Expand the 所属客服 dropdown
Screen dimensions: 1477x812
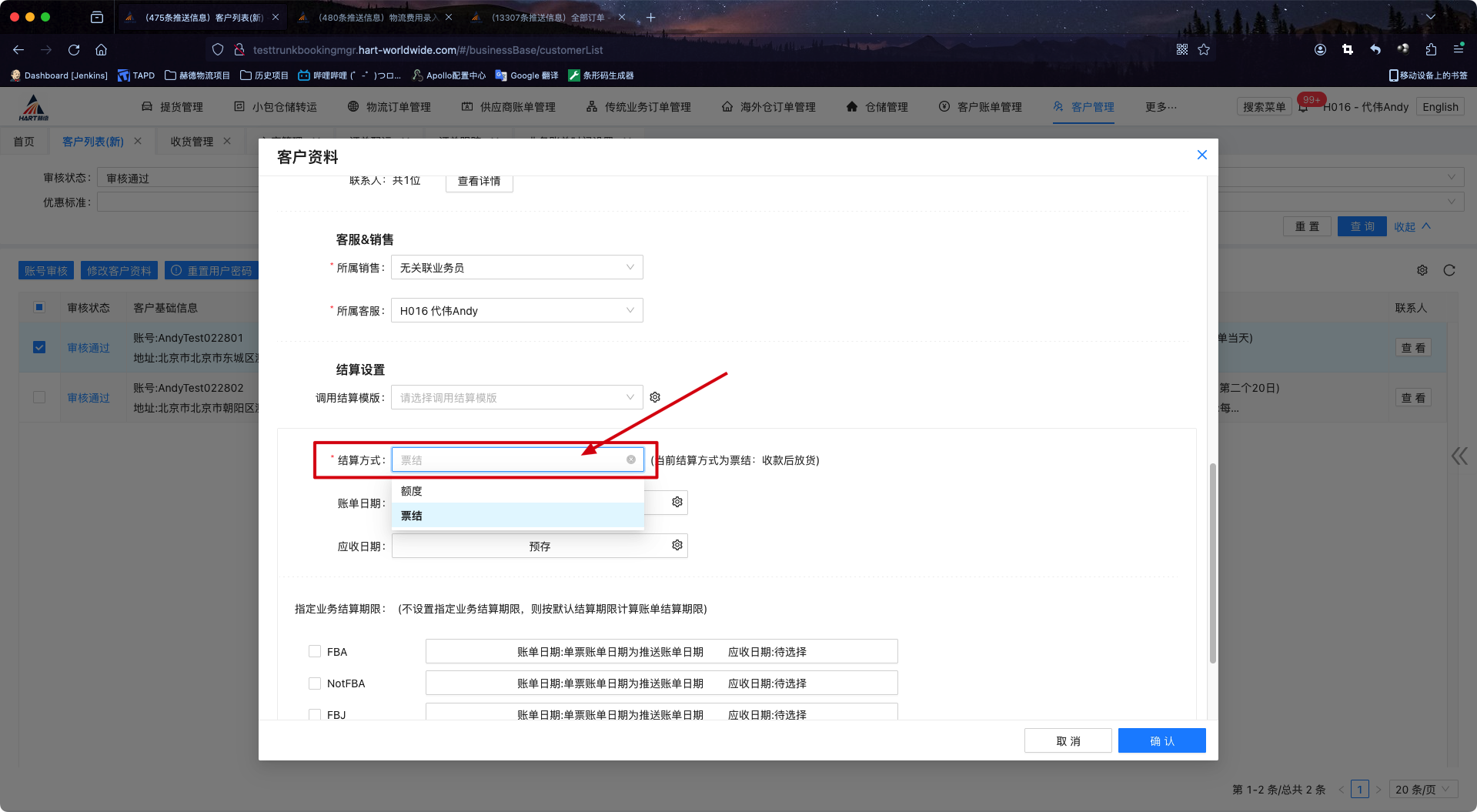(x=516, y=310)
